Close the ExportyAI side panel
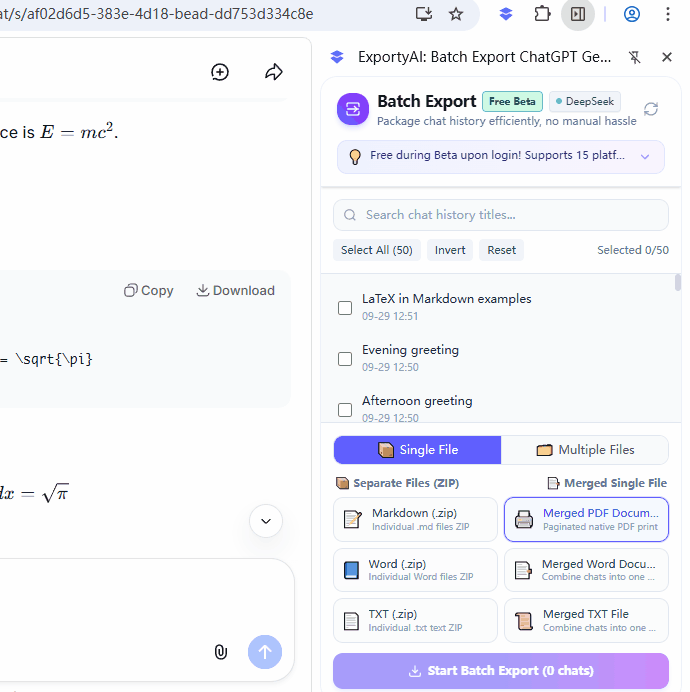Viewport: 690px width, 692px height. coord(667,57)
